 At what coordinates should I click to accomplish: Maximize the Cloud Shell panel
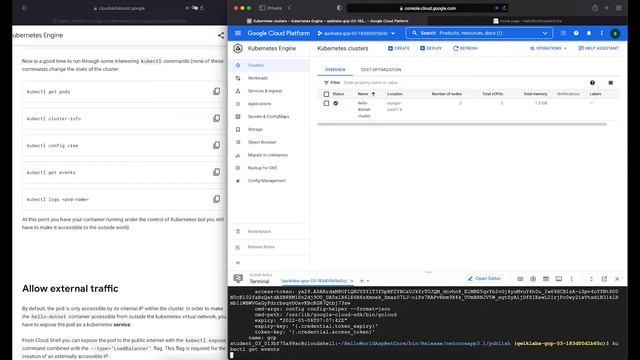click(x=591, y=279)
